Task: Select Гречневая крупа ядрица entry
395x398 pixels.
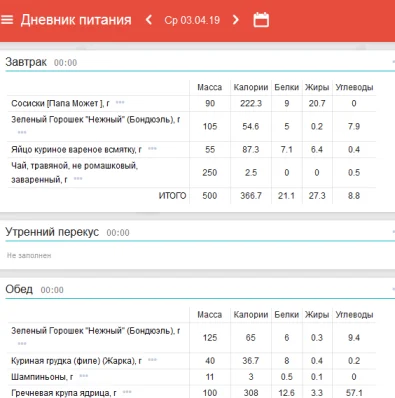Action: pos(64,393)
